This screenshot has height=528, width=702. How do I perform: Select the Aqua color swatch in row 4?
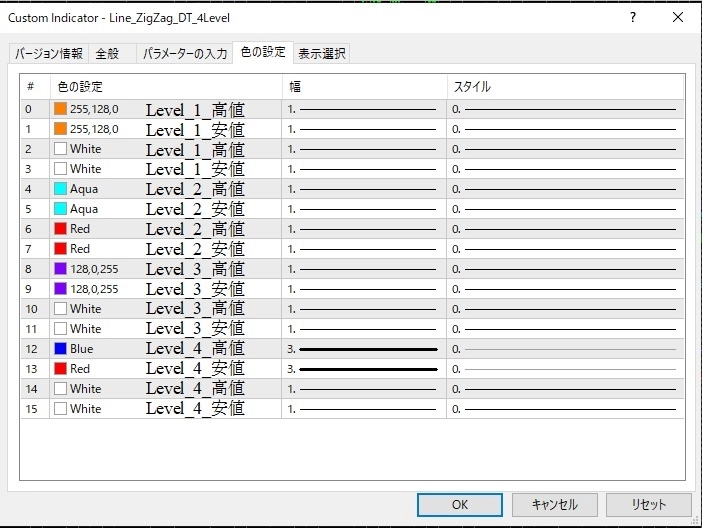pos(60,189)
